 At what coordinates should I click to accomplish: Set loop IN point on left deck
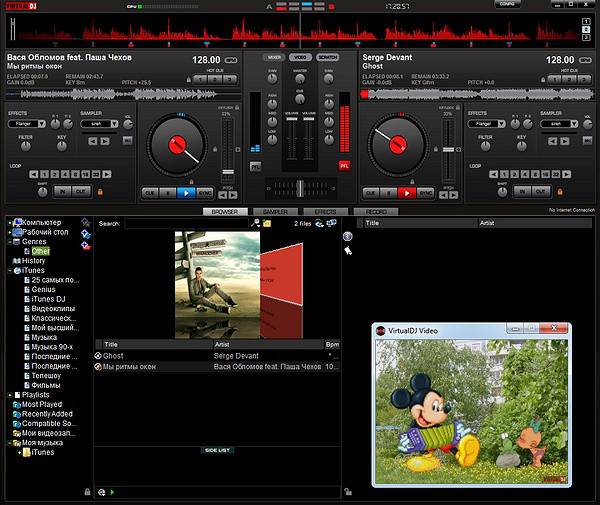click(x=63, y=190)
